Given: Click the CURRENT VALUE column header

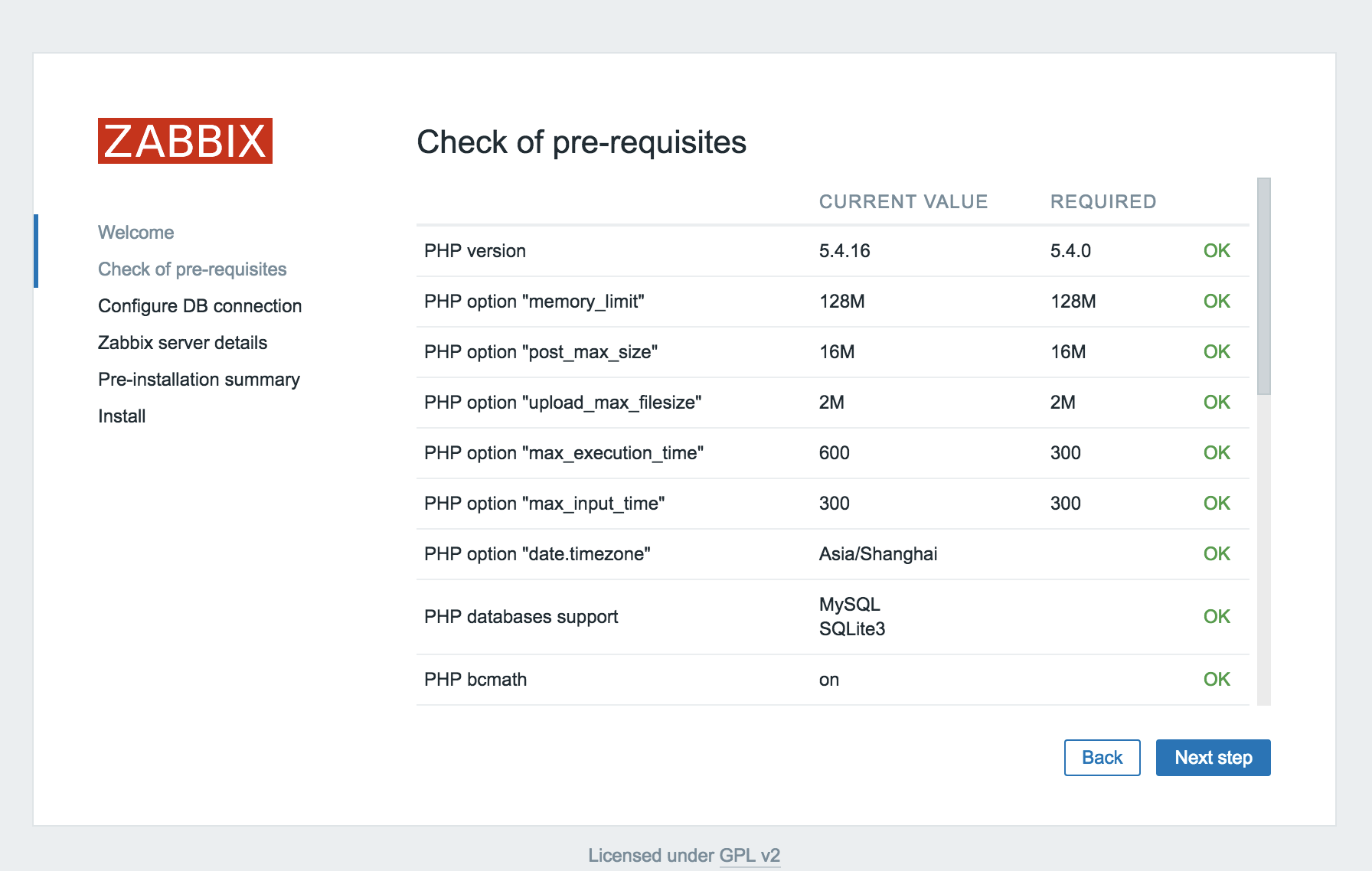Looking at the screenshot, I should coord(903,202).
